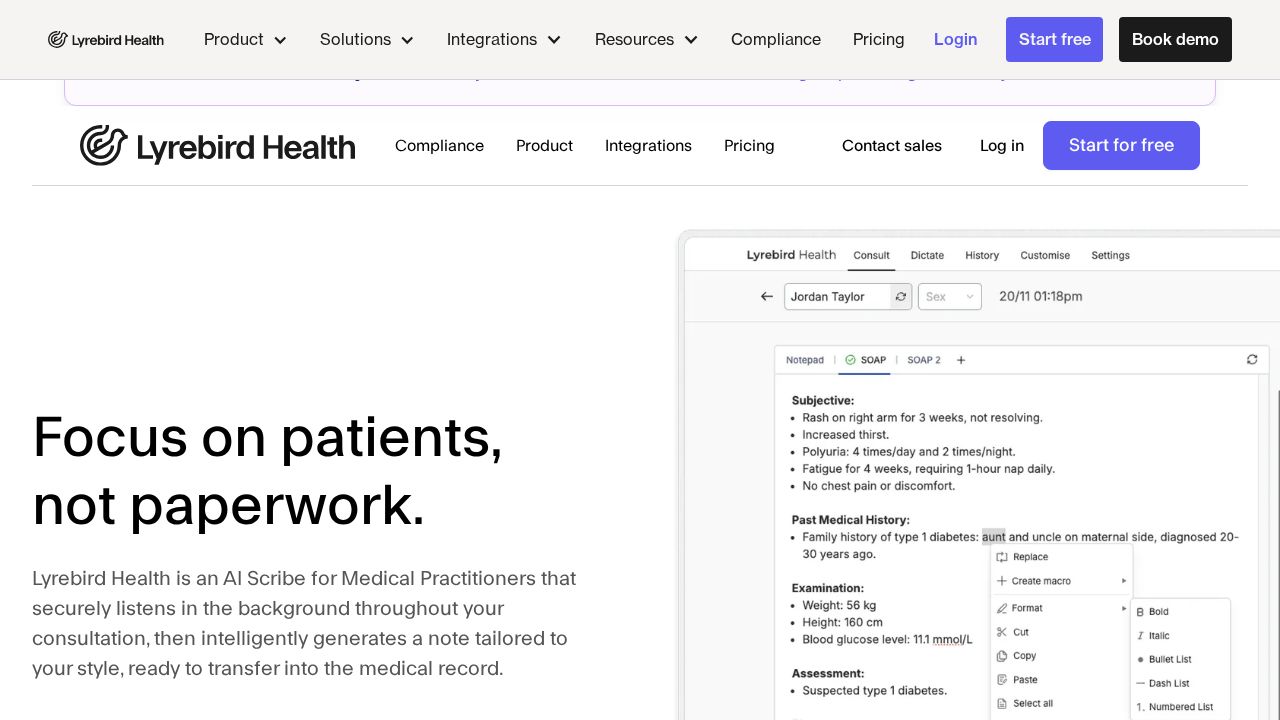Click Pricing in the gray top bar
Viewport: 1280px width, 720px height.
tap(879, 40)
